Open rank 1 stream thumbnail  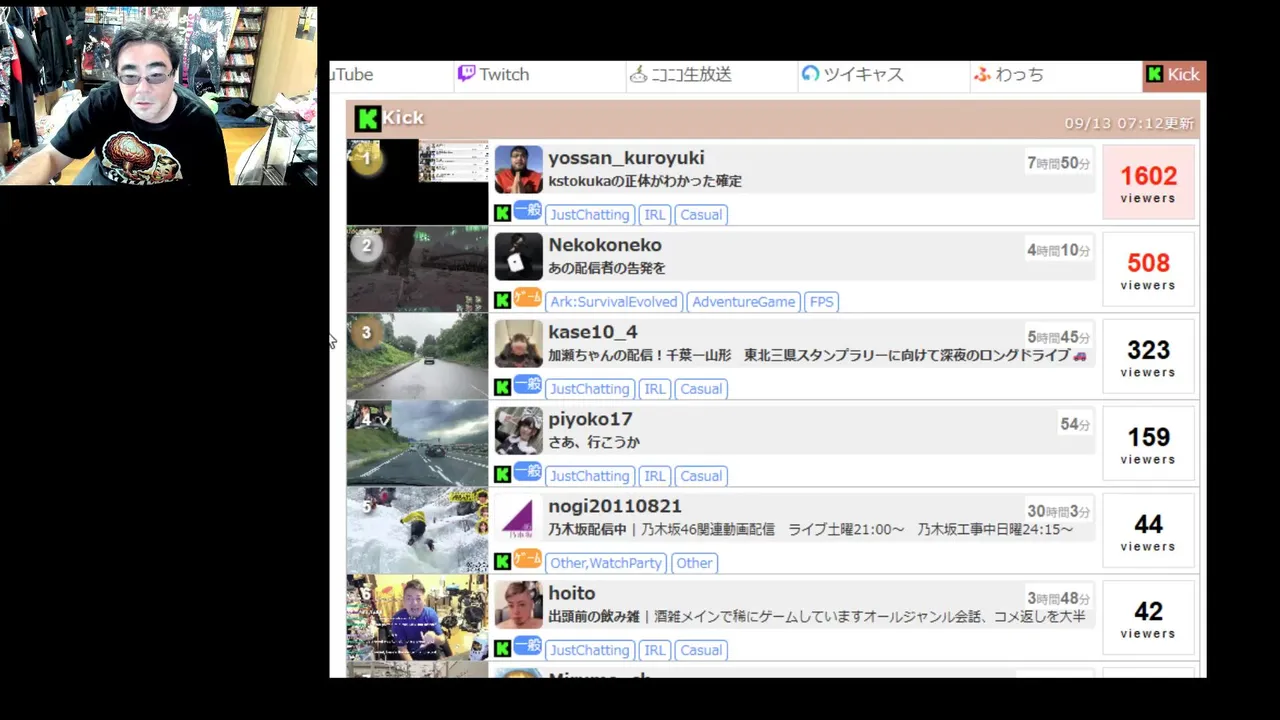417,182
